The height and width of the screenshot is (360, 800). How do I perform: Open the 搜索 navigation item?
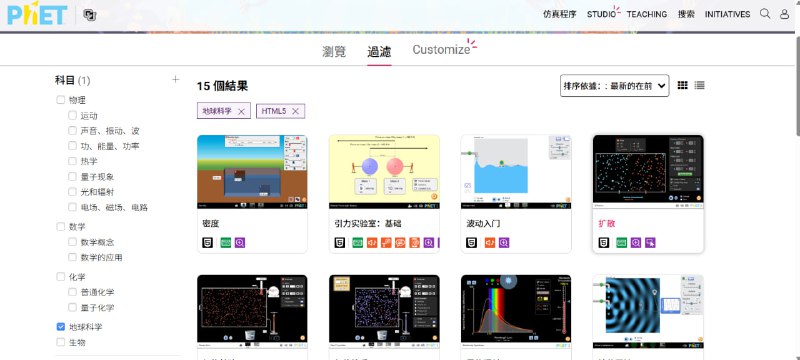686,14
